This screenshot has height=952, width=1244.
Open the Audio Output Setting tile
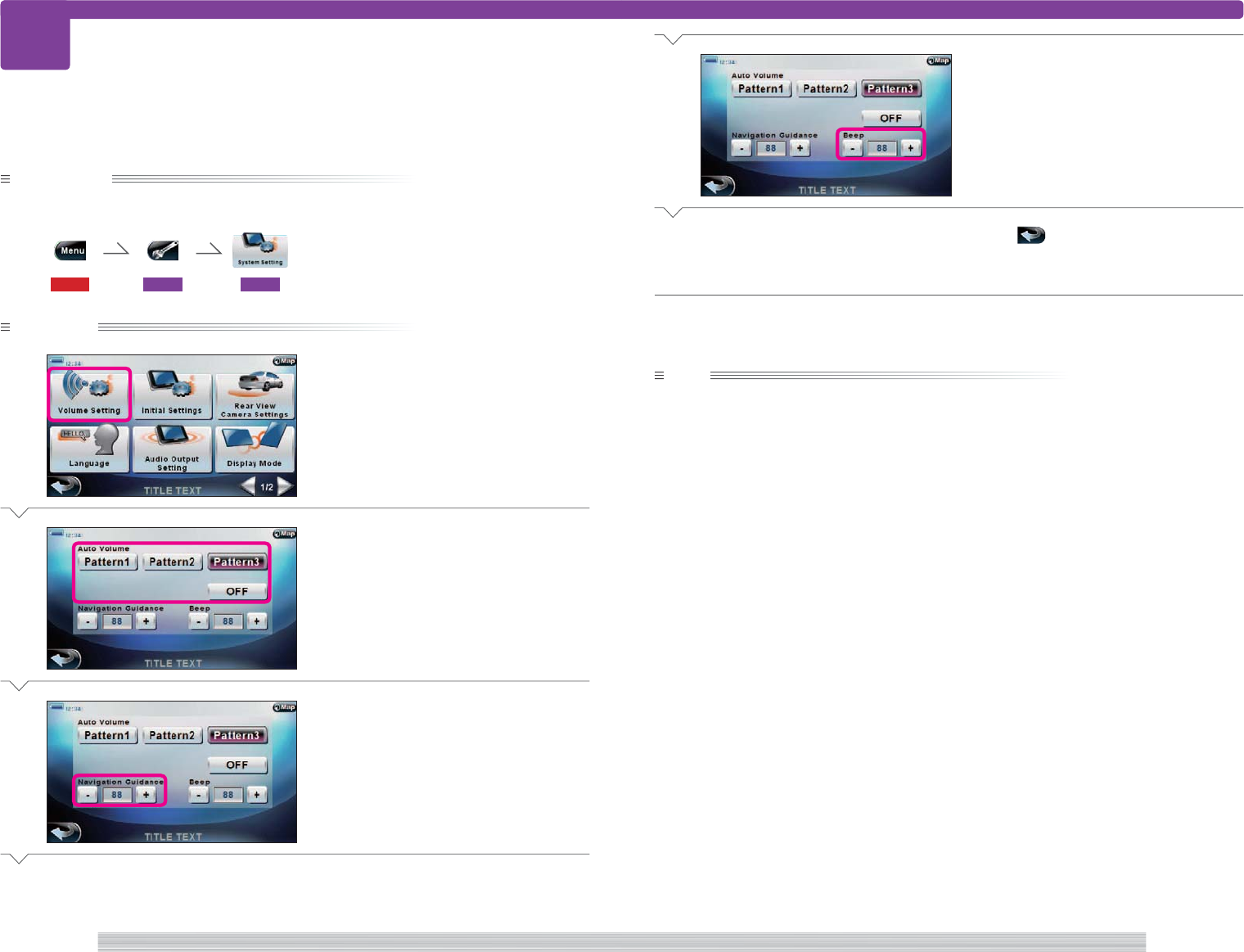(172, 448)
